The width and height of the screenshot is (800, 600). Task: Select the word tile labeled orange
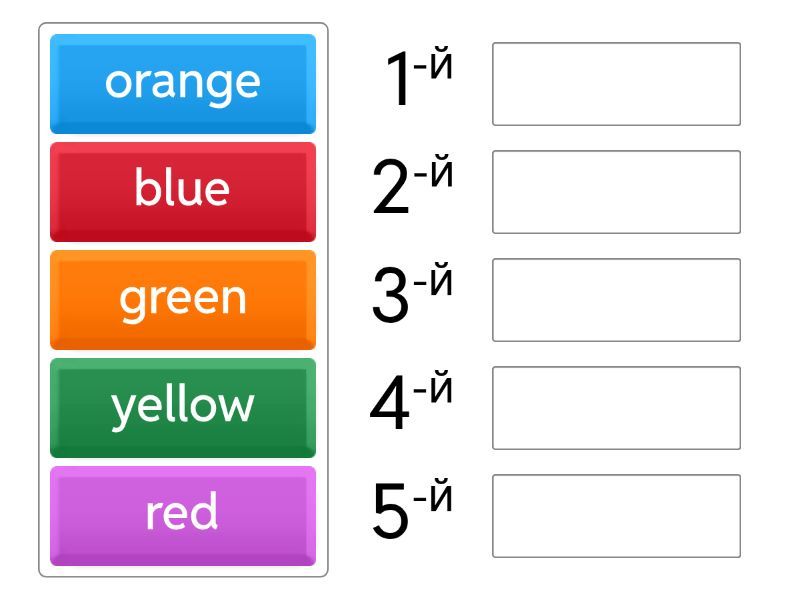[182, 83]
